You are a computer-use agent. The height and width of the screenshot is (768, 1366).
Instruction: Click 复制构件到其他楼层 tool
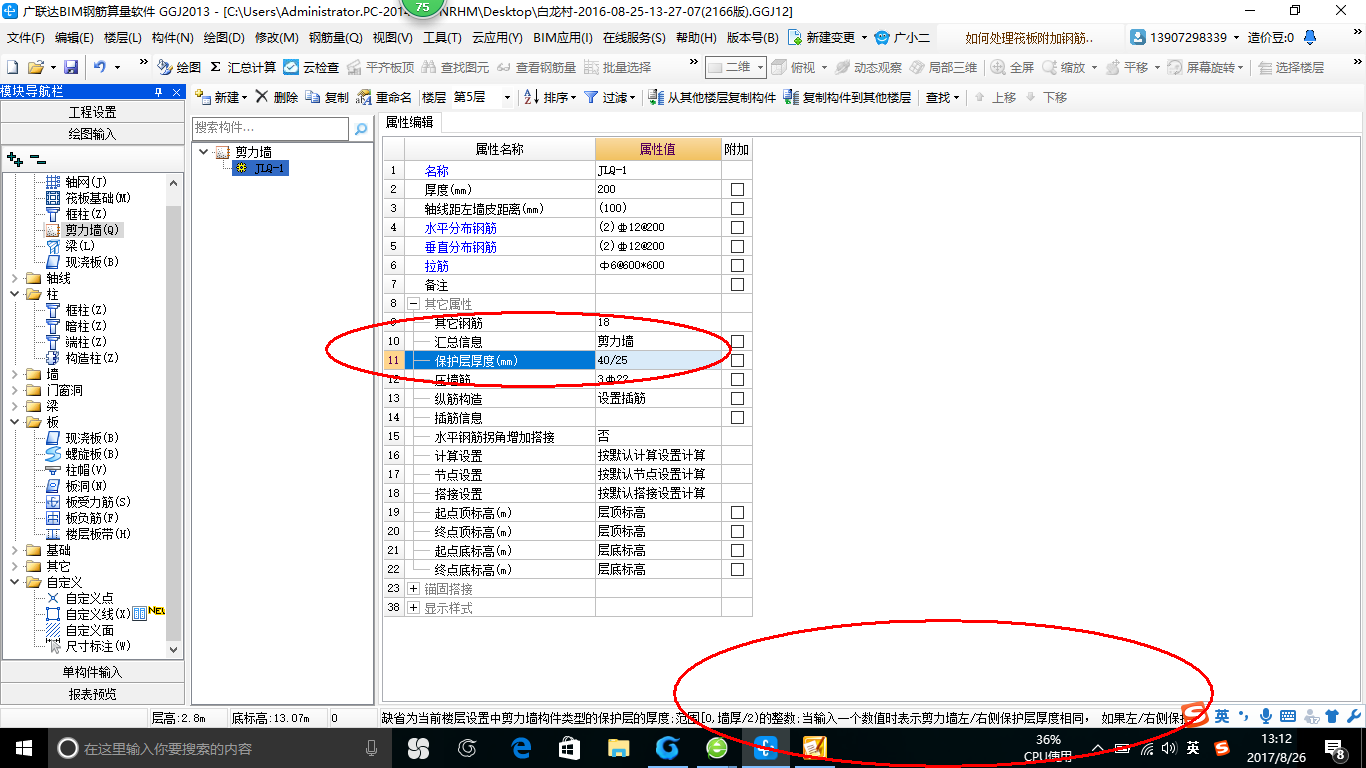847,97
